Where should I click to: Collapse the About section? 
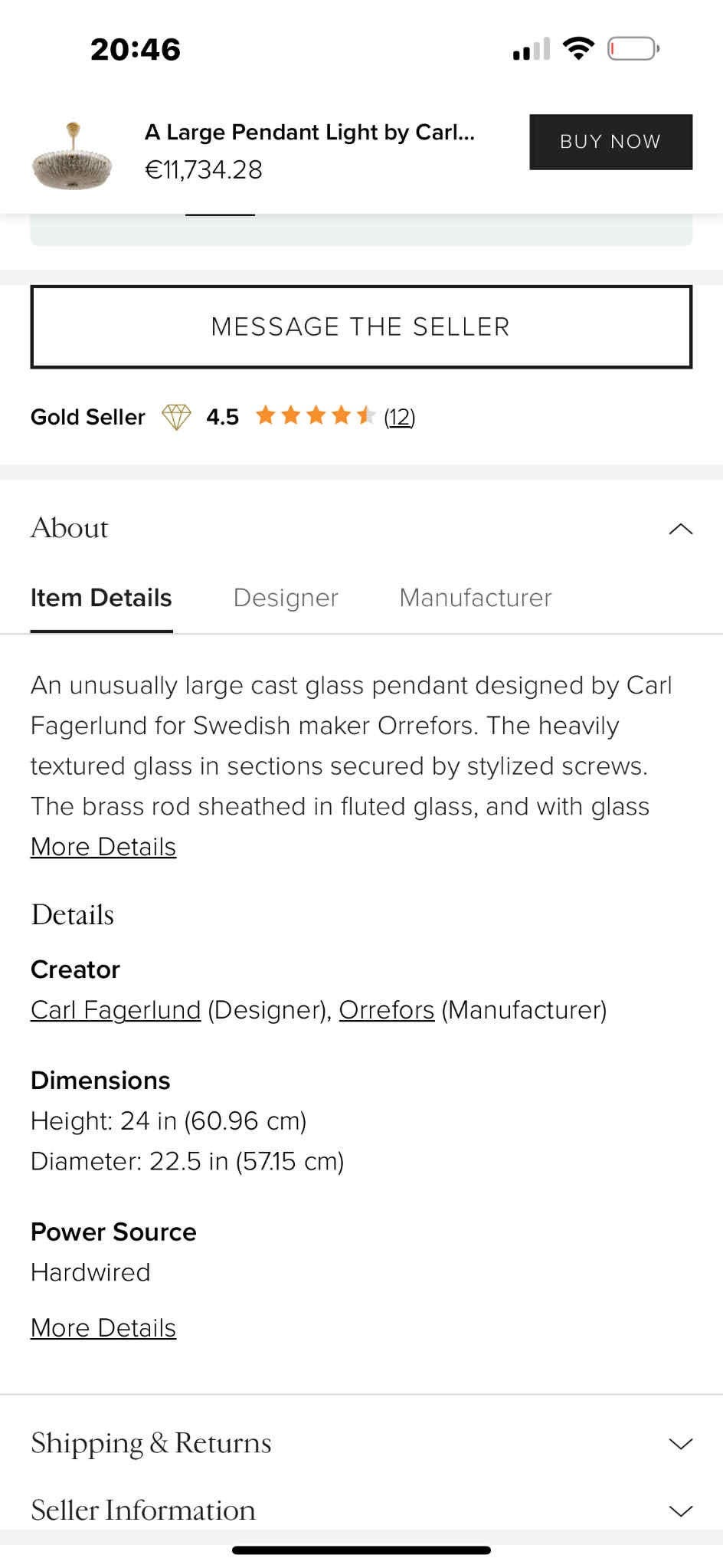(x=680, y=529)
